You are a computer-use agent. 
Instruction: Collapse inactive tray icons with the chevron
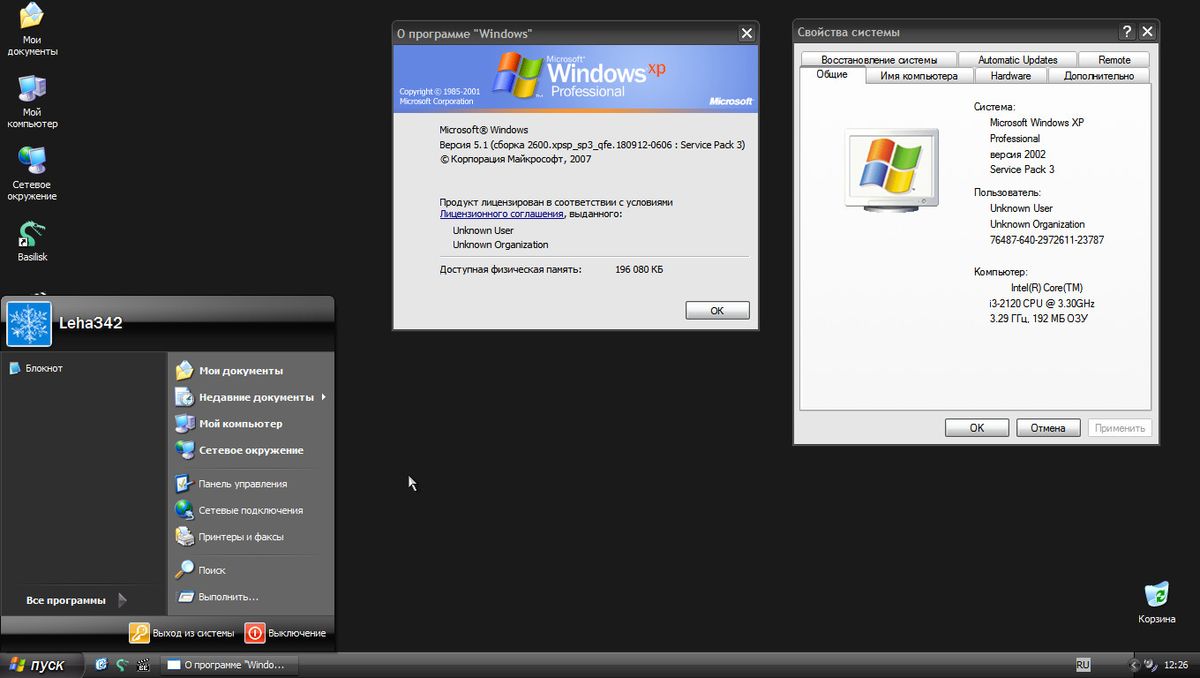click(x=1136, y=664)
